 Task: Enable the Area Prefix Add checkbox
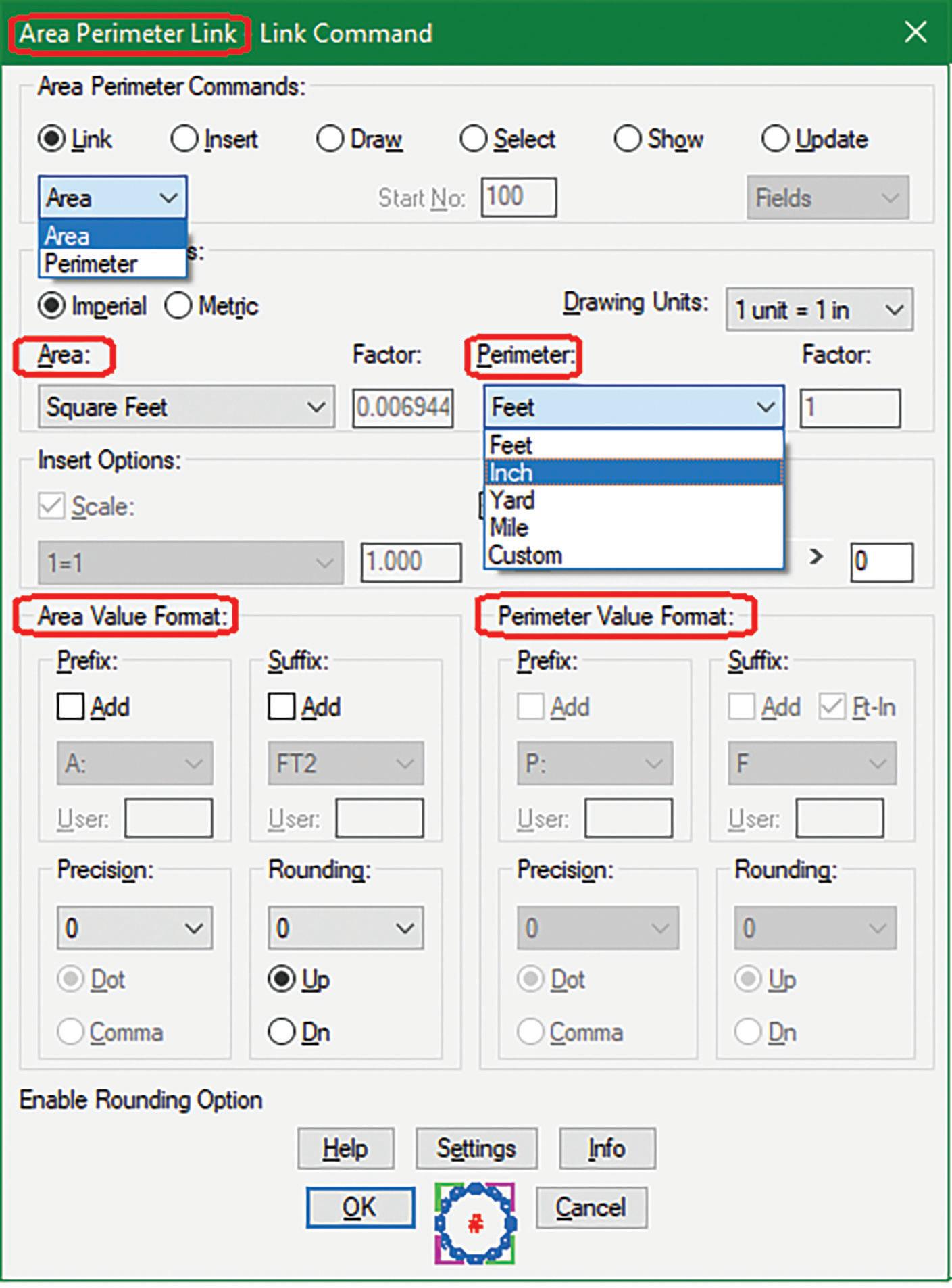pyautogui.click(x=70, y=707)
